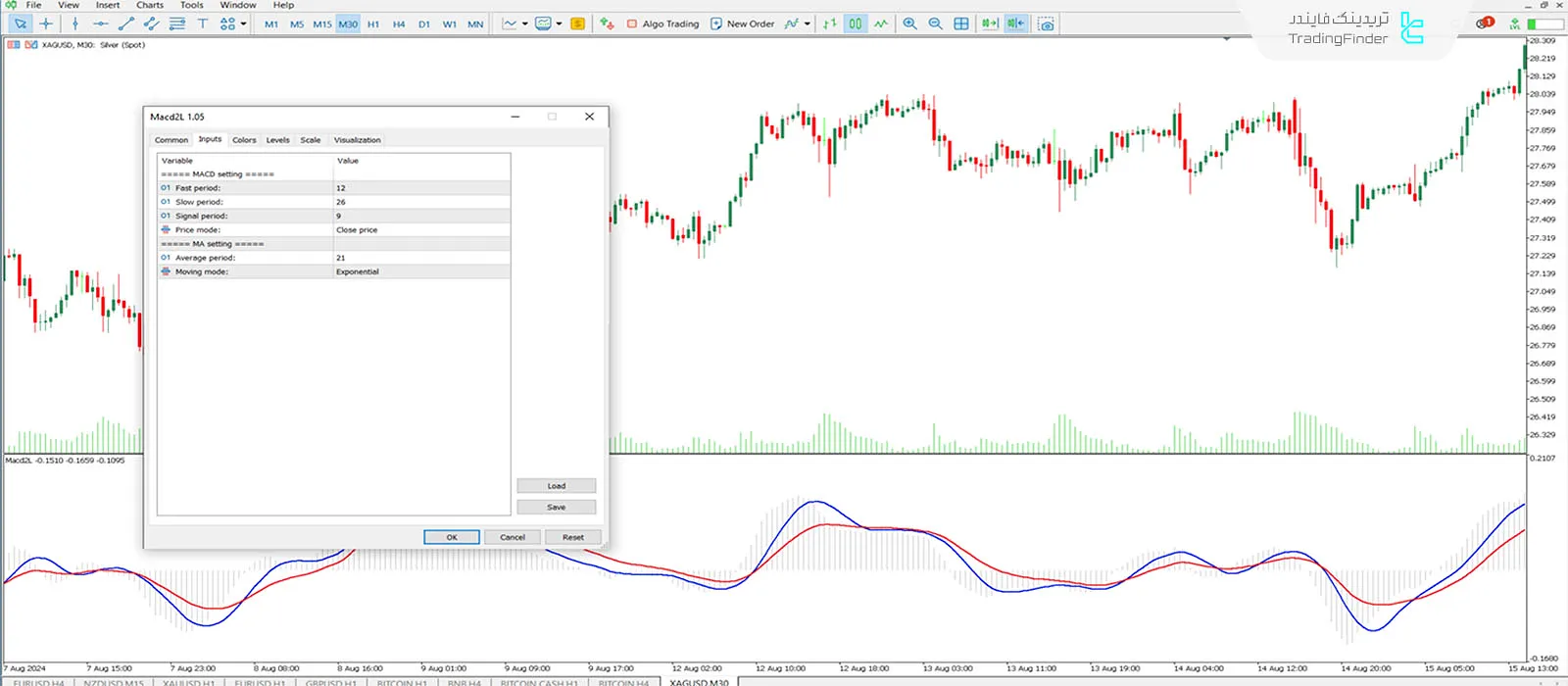Toggle chart shift from right border
Image resolution: width=1568 pixels, height=686 pixels.
1016,24
